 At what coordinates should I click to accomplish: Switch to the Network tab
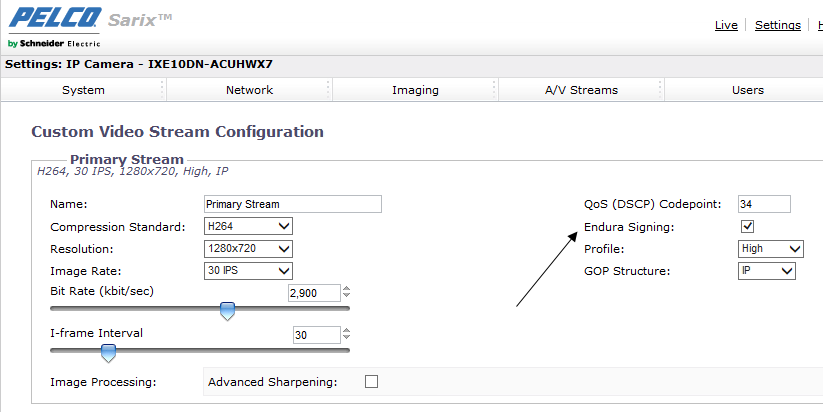pyautogui.click(x=249, y=90)
